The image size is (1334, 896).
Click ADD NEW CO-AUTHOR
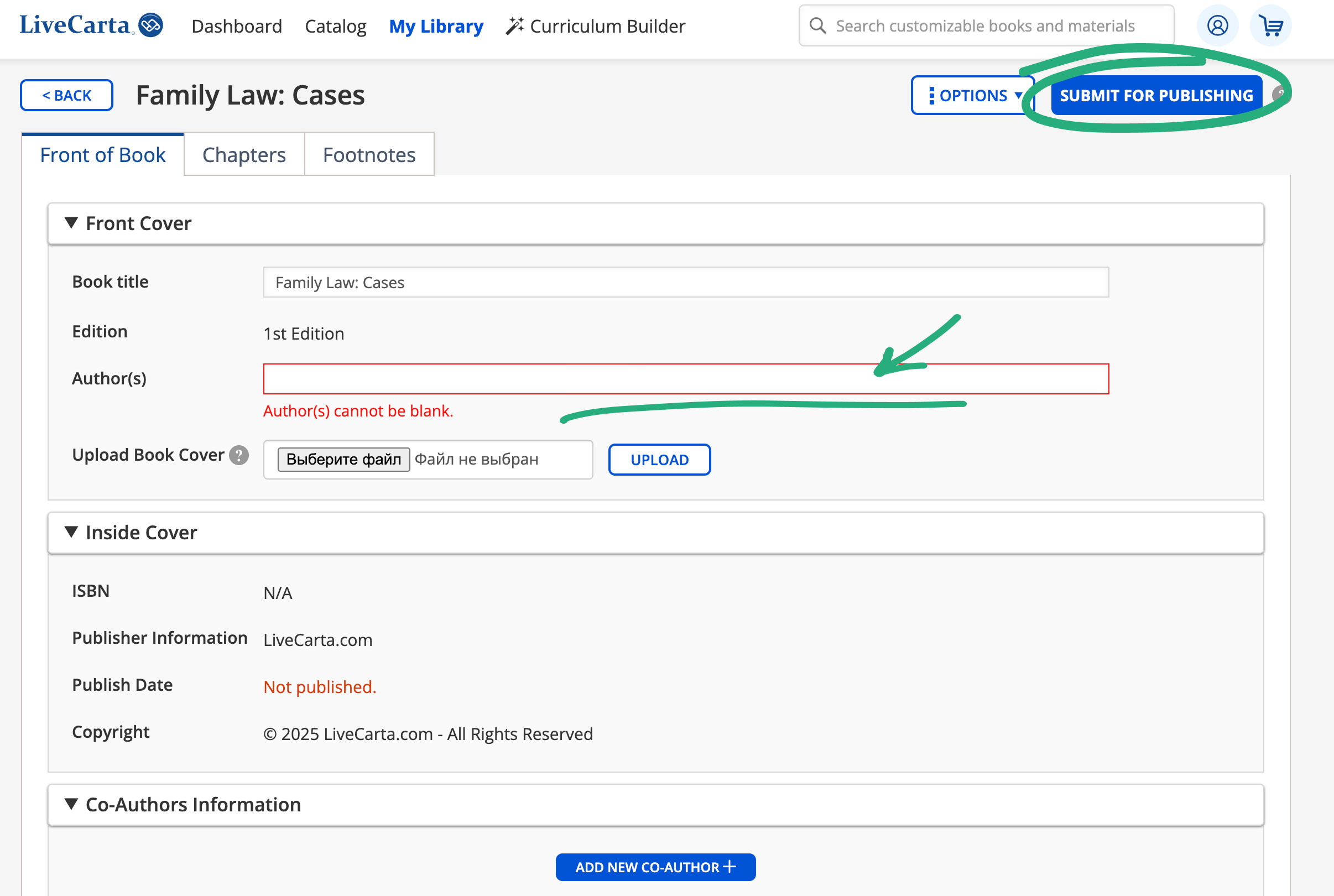(655, 867)
